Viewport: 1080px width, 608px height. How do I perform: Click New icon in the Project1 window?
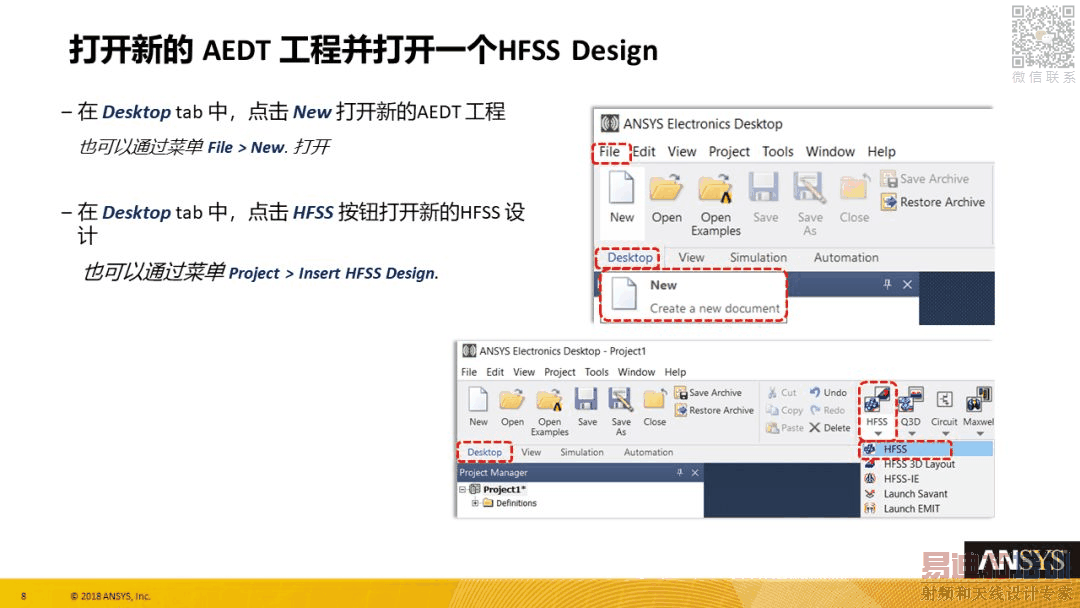click(478, 399)
